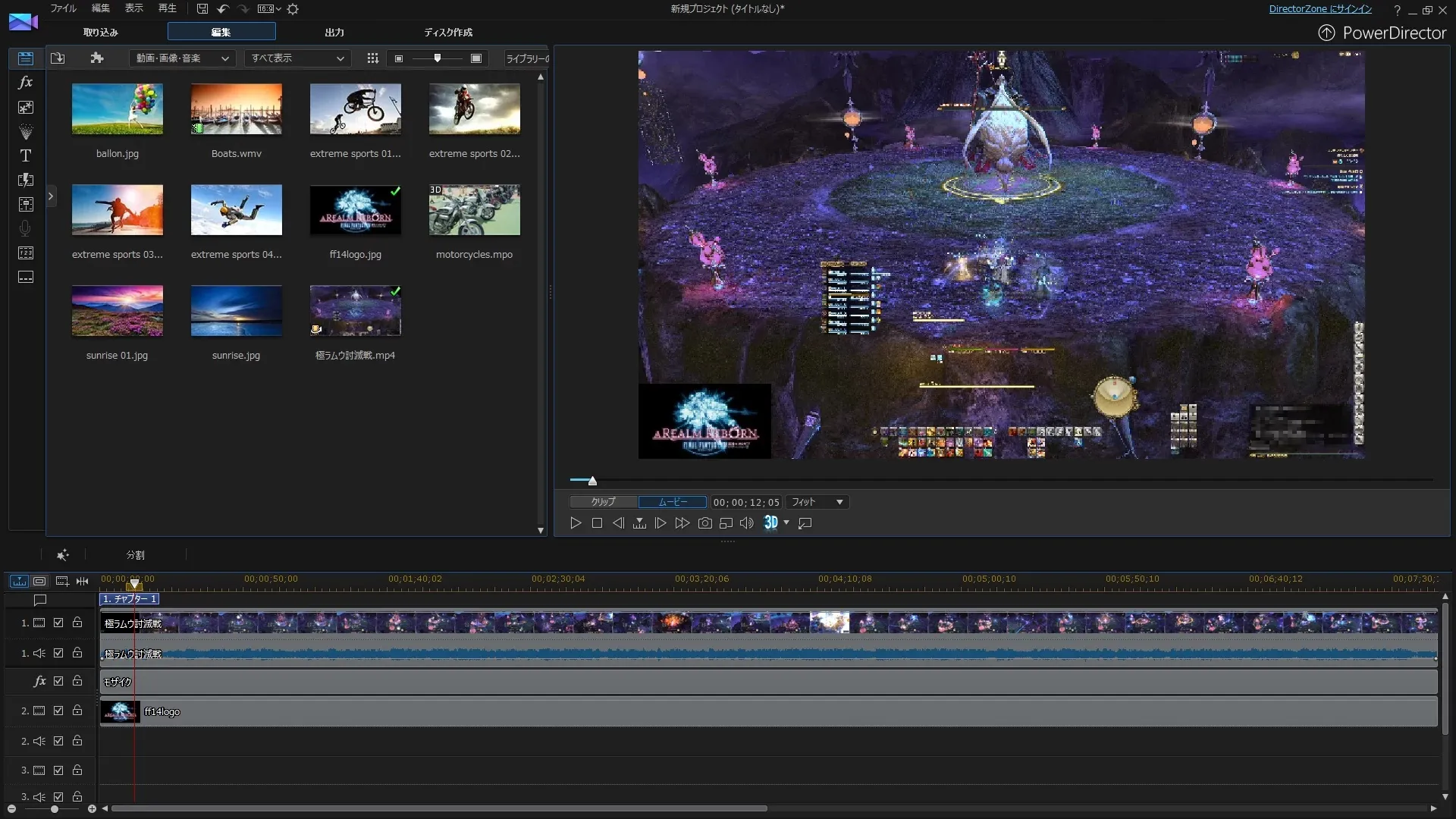Open the 動画・画像・音楽 media type dropdown
This screenshot has height=819, width=1456.
(x=182, y=58)
